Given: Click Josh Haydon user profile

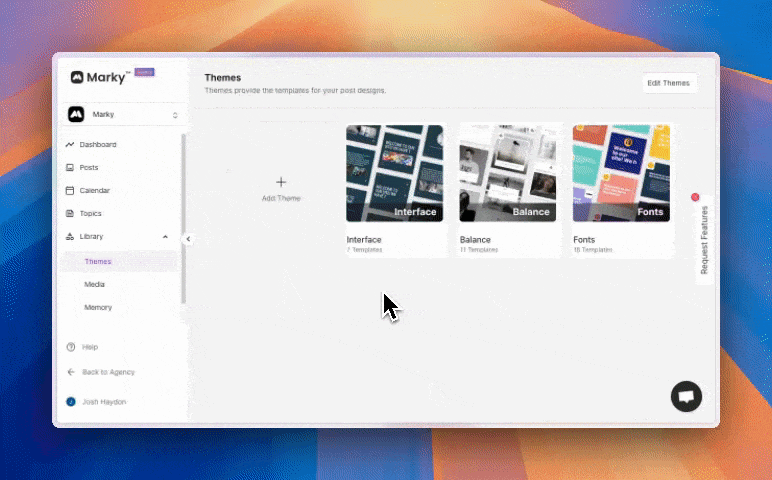Looking at the screenshot, I should coord(104,402).
